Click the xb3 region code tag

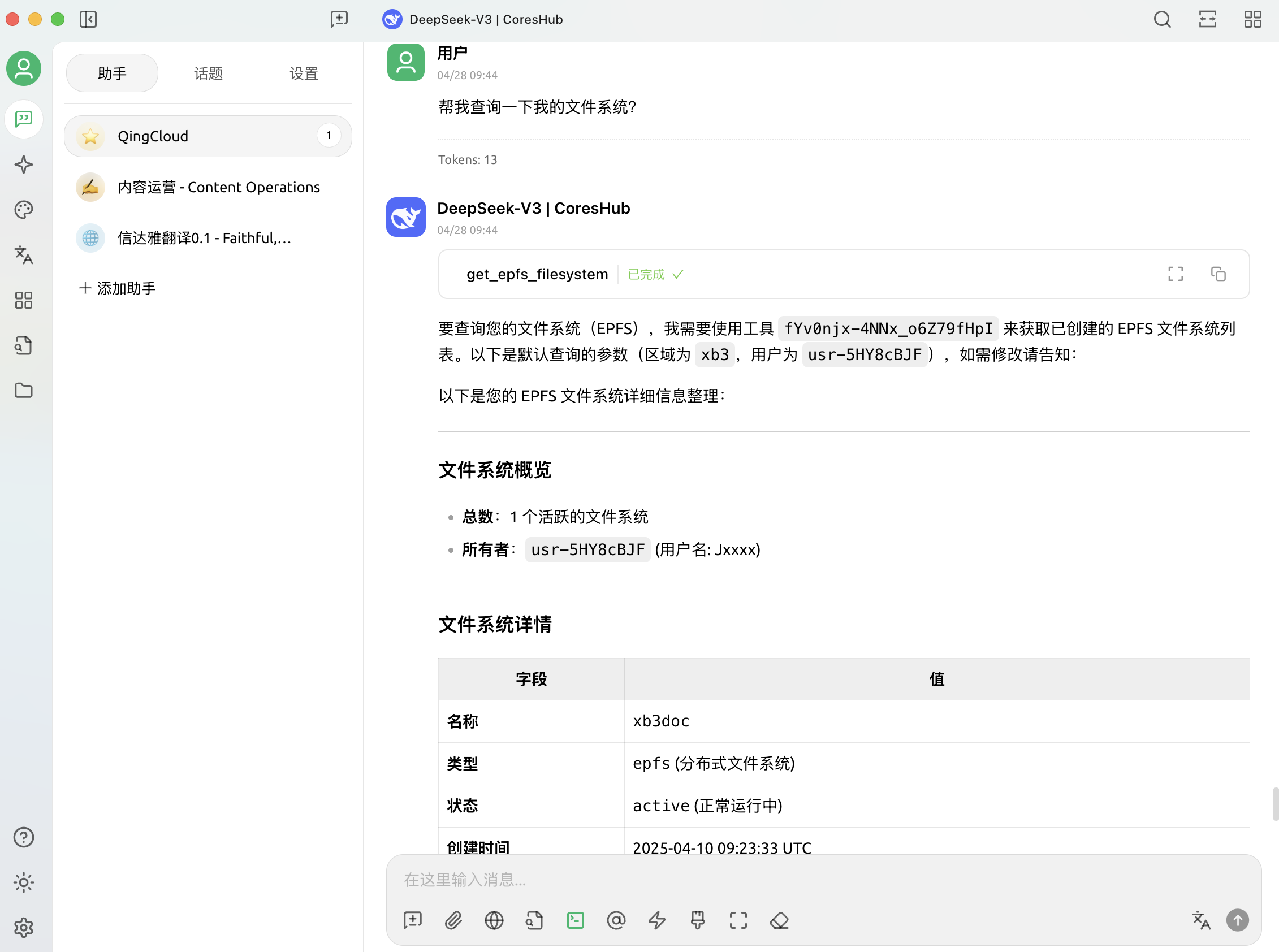tap(715, 354)
